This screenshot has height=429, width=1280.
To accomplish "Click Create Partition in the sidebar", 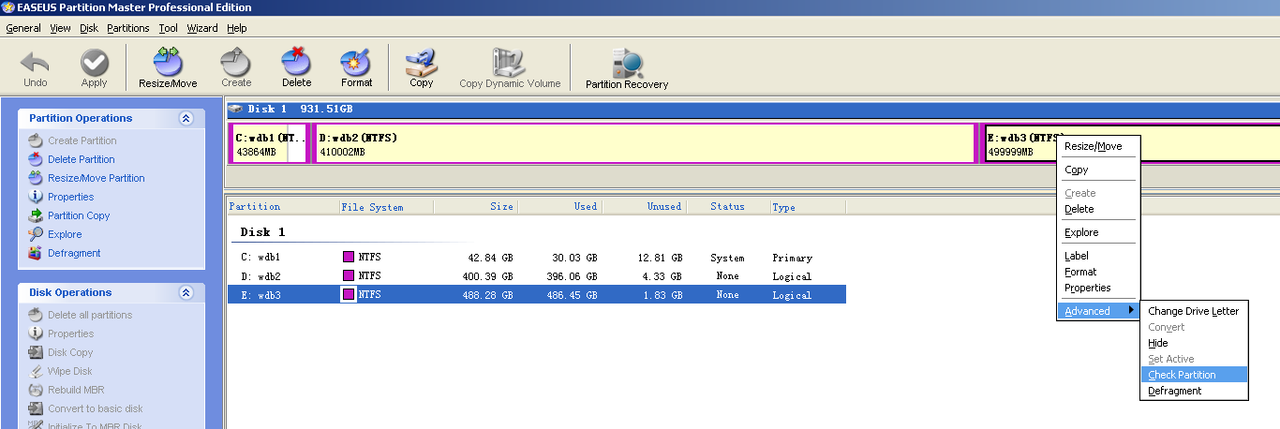I will tap(82, 141).
